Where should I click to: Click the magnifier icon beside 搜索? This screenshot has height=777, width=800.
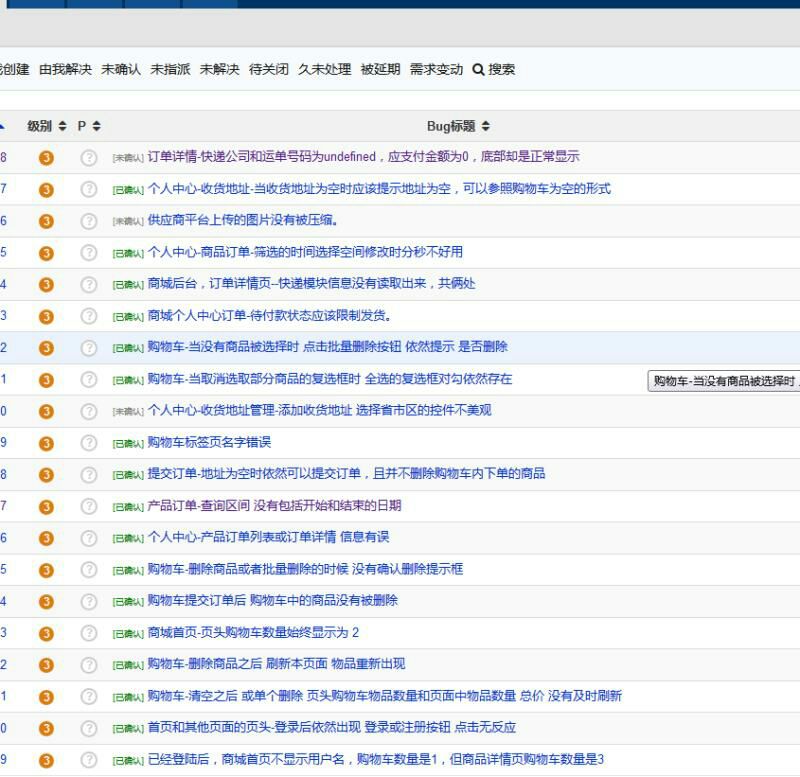point(478,70)
